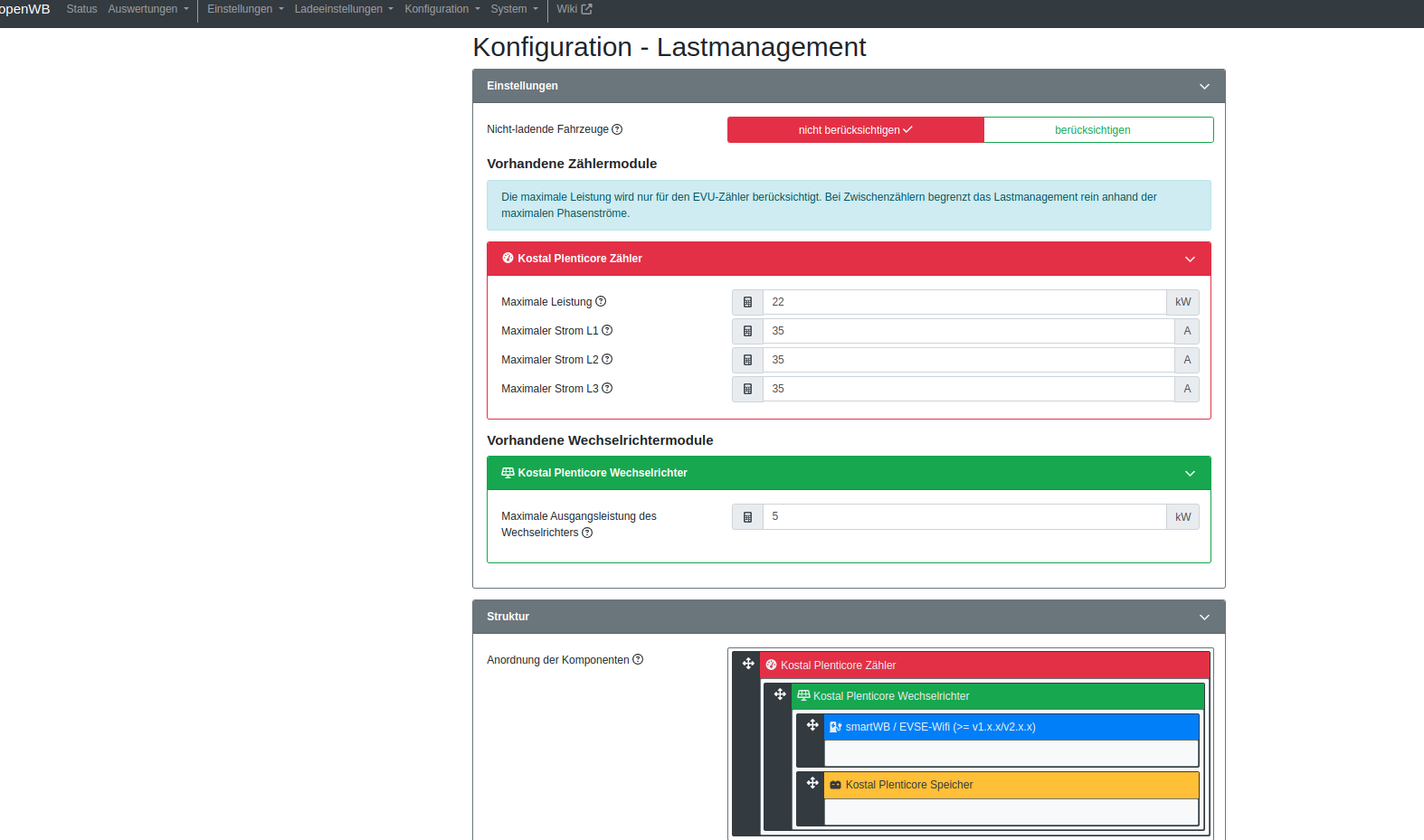Viewport: 1424px width, 840px height.
Task: Click the kW unit label of Maximale Leistung
Action: click(x=1182, y=302)
